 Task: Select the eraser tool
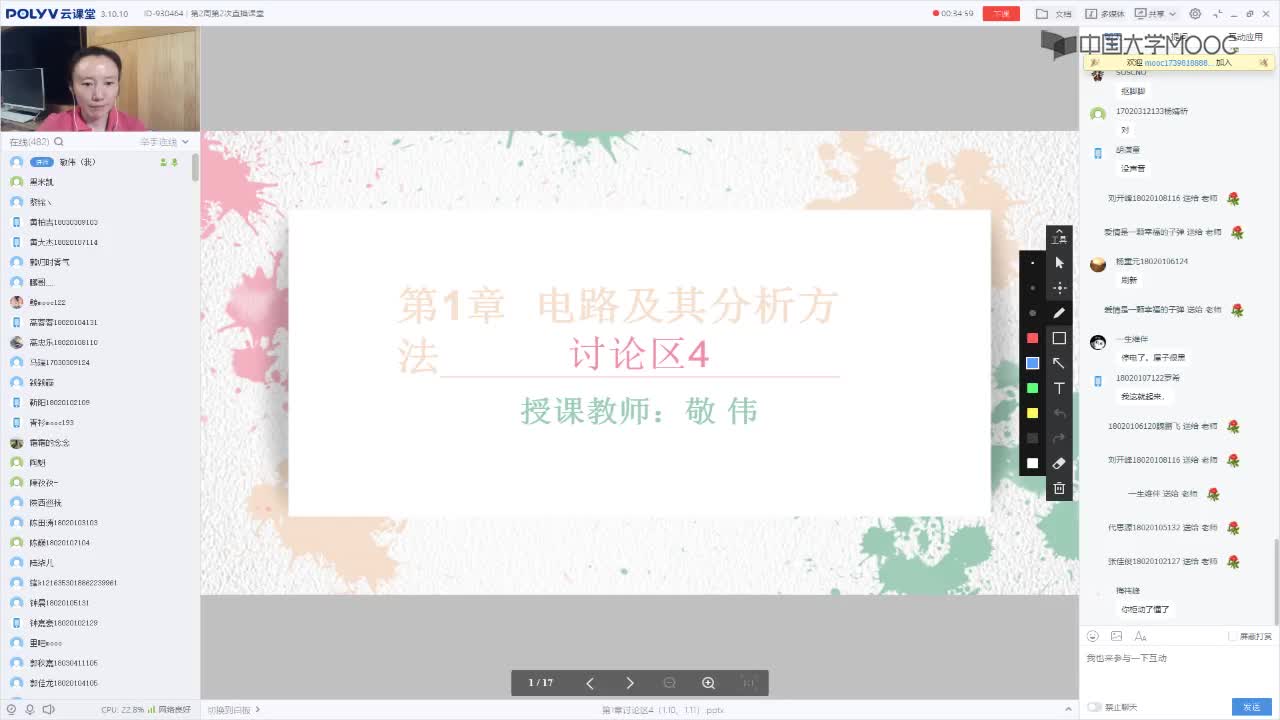(1059, 463)
